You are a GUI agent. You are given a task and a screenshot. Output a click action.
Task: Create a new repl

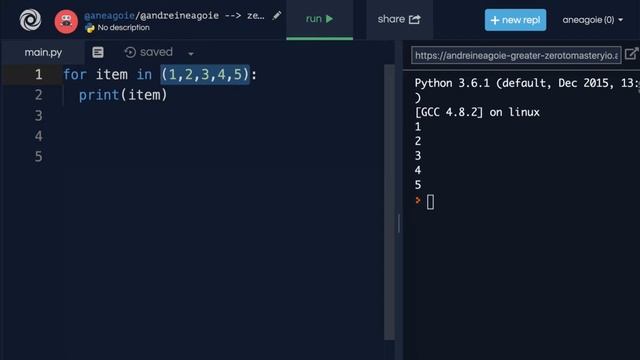[515, 20]
